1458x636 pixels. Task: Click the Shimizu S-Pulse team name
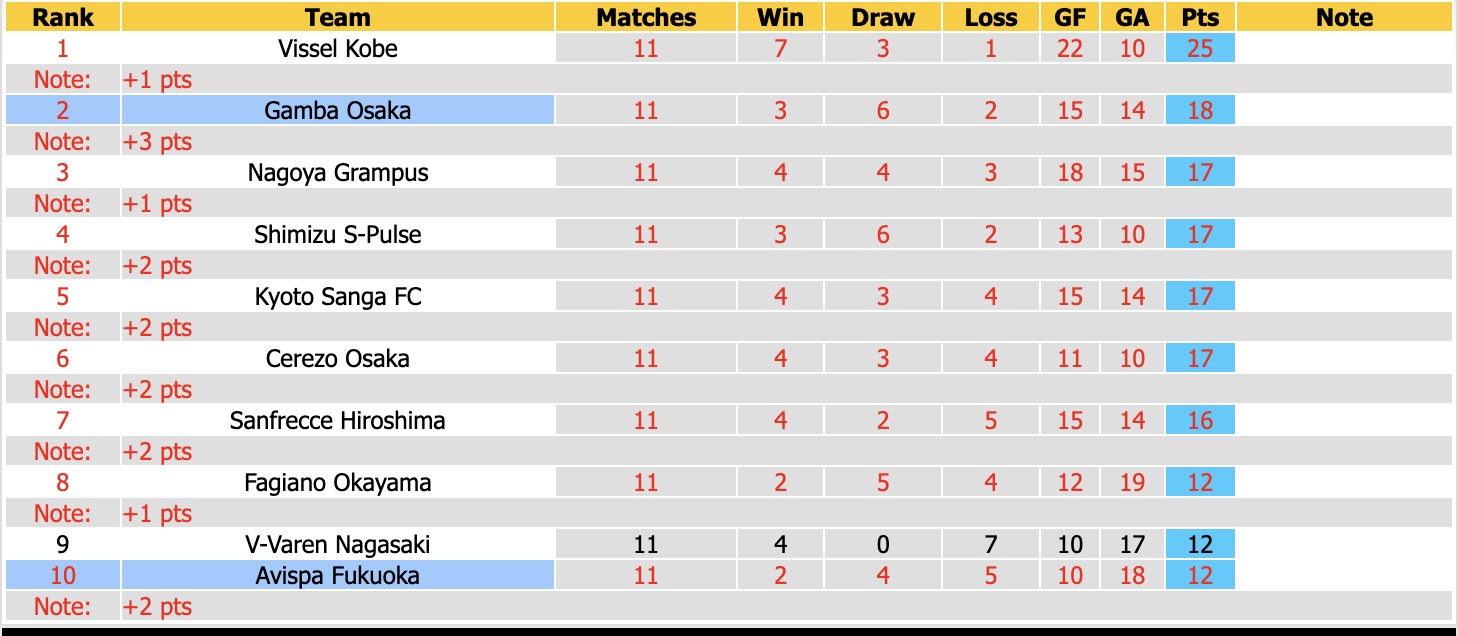pyautogui.click(x=338, y=234)
